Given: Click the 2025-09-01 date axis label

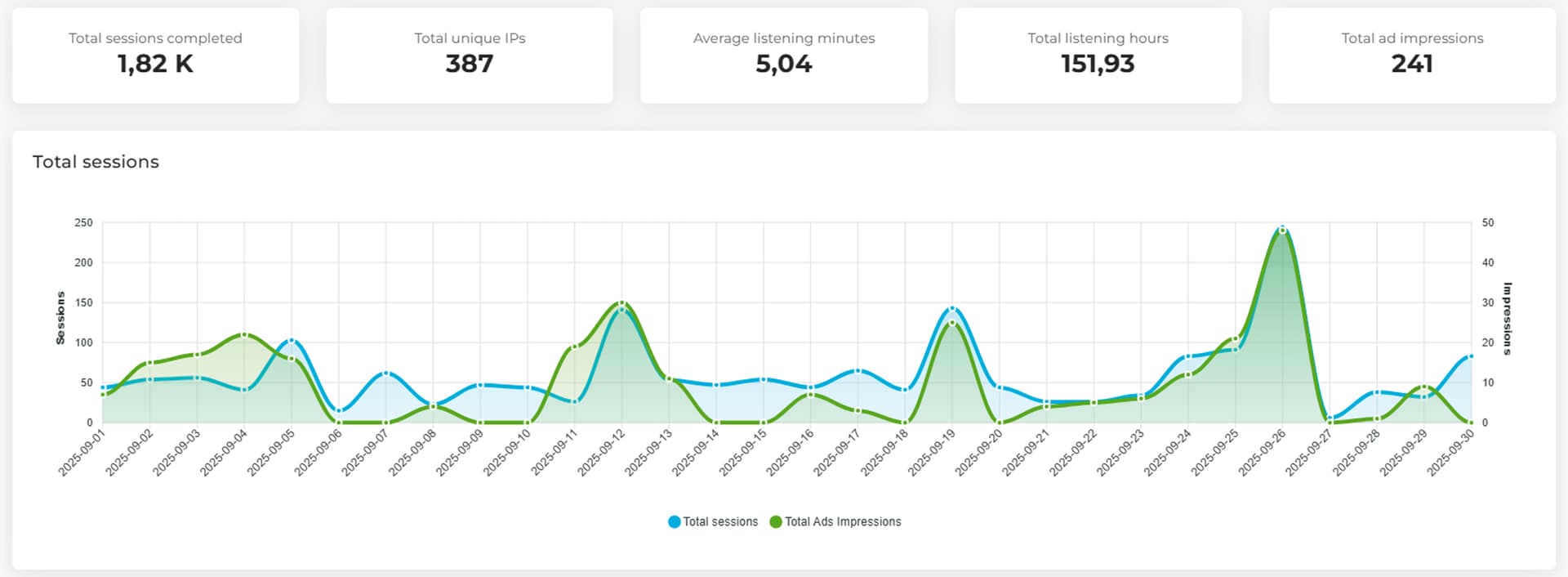Looking at the screenshot, I should (x=82, y=452).
